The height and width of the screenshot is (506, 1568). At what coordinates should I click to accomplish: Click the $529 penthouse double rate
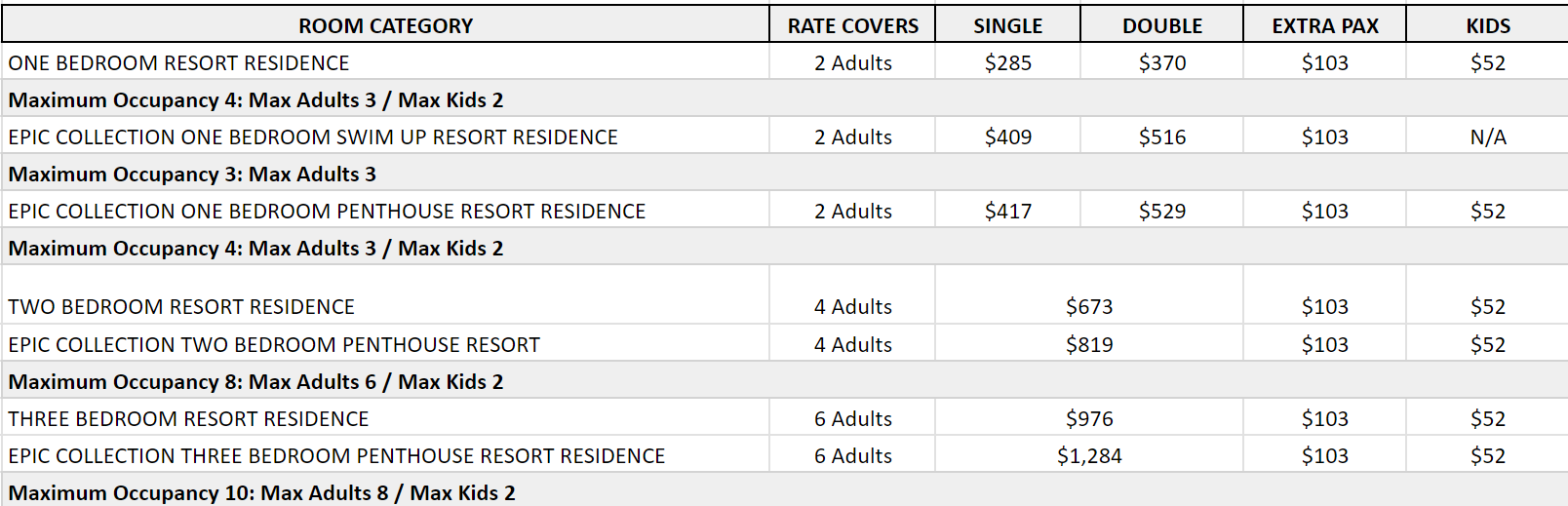[x=1161, y=211]
